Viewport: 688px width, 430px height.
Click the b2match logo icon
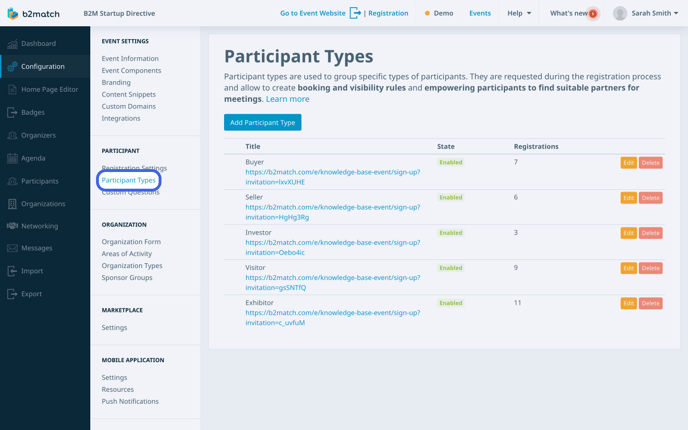(12, 14)
